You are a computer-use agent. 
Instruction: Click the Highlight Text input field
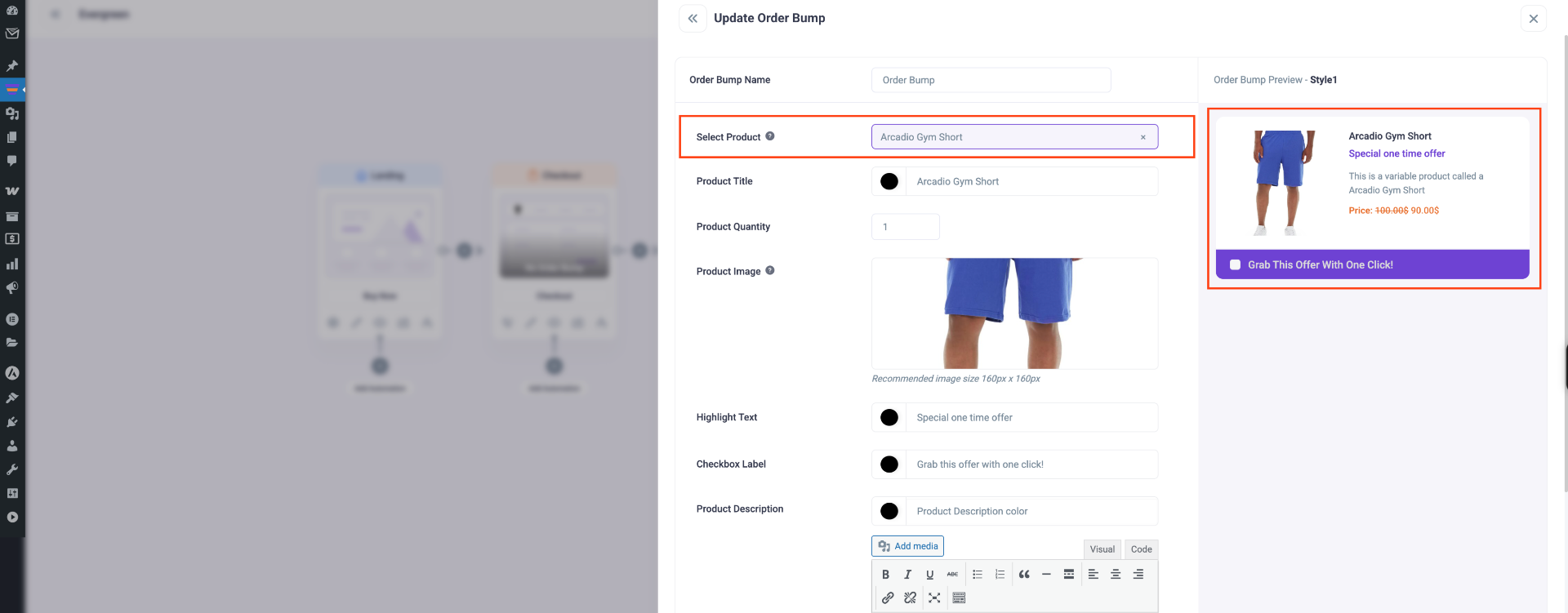(1031, 417)
